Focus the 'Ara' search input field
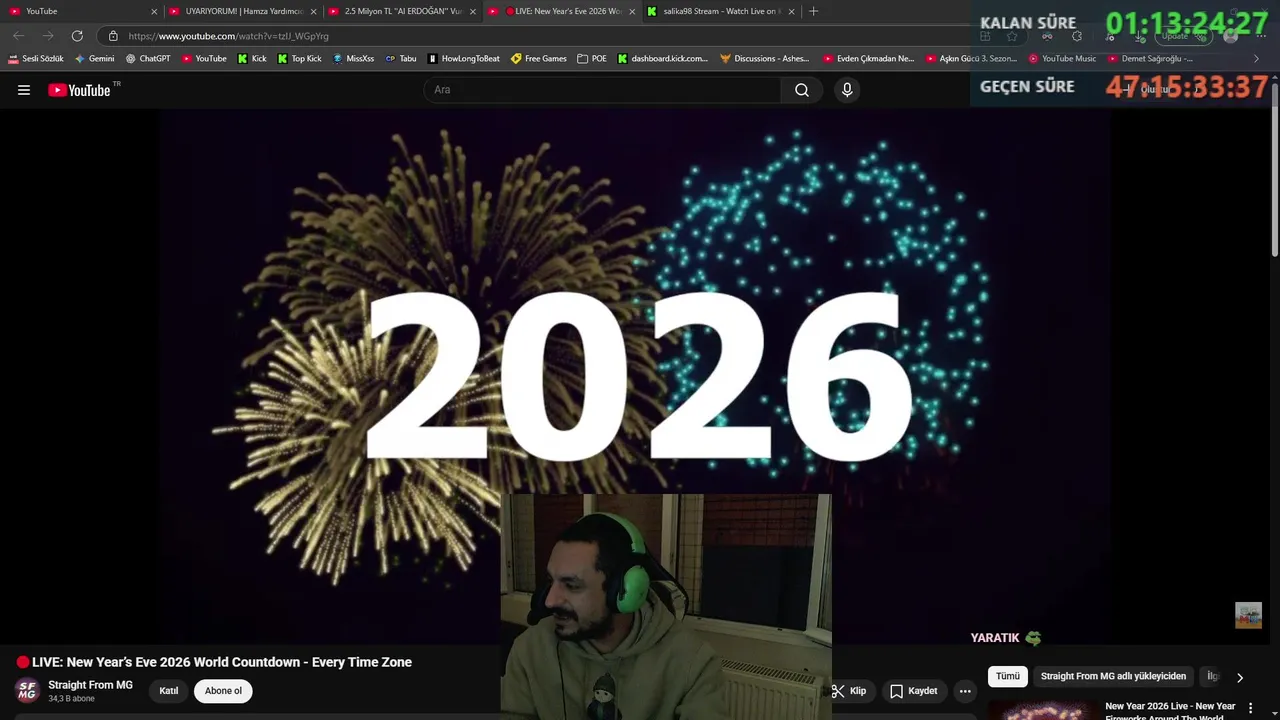The image size is (1280, 720). click(602, 90)
